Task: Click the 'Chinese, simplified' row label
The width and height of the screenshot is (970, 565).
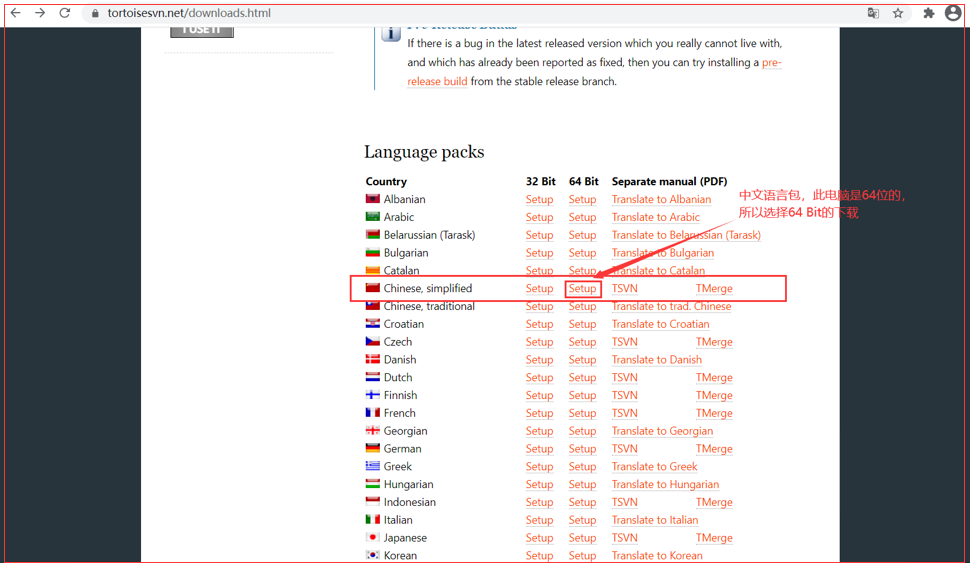Action: coord(427,288)
